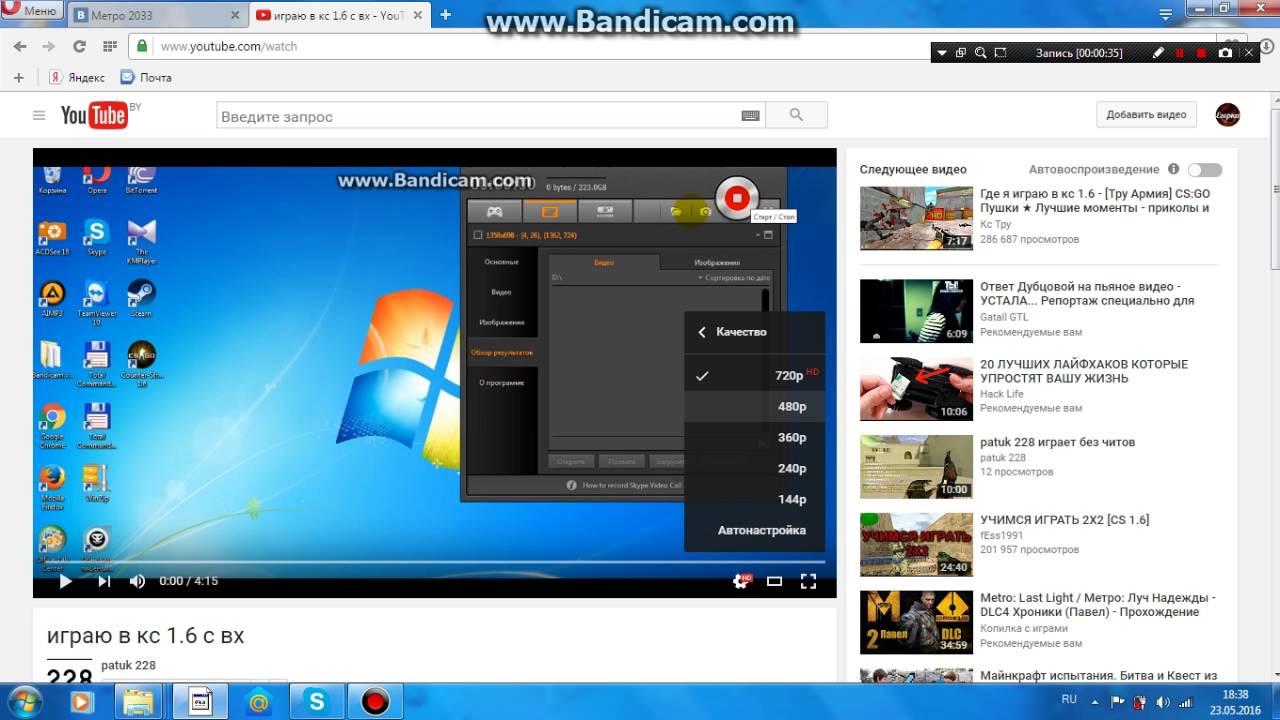
Task: Open the Яндекс bookmark
Action: coord(77,77)
